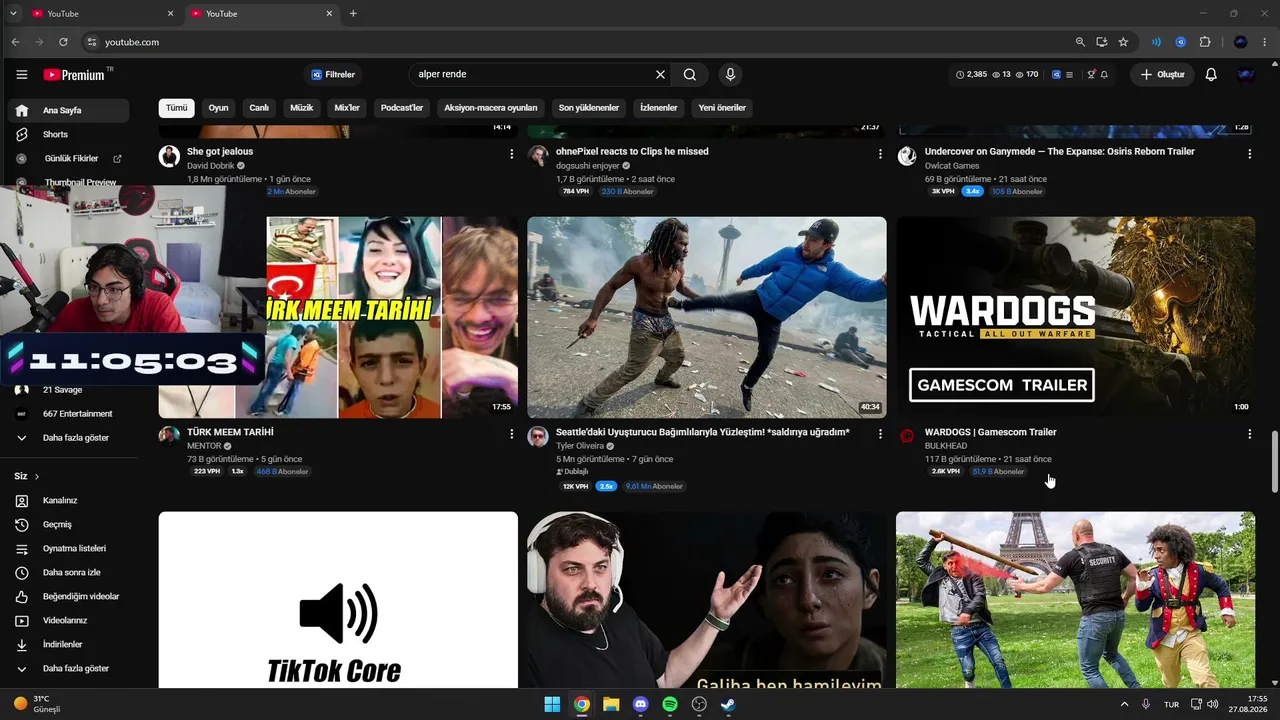This screenshot has width=1280, height=720.
Task: Select the Yeni öneriler chip
Action: tap(722, 108)
